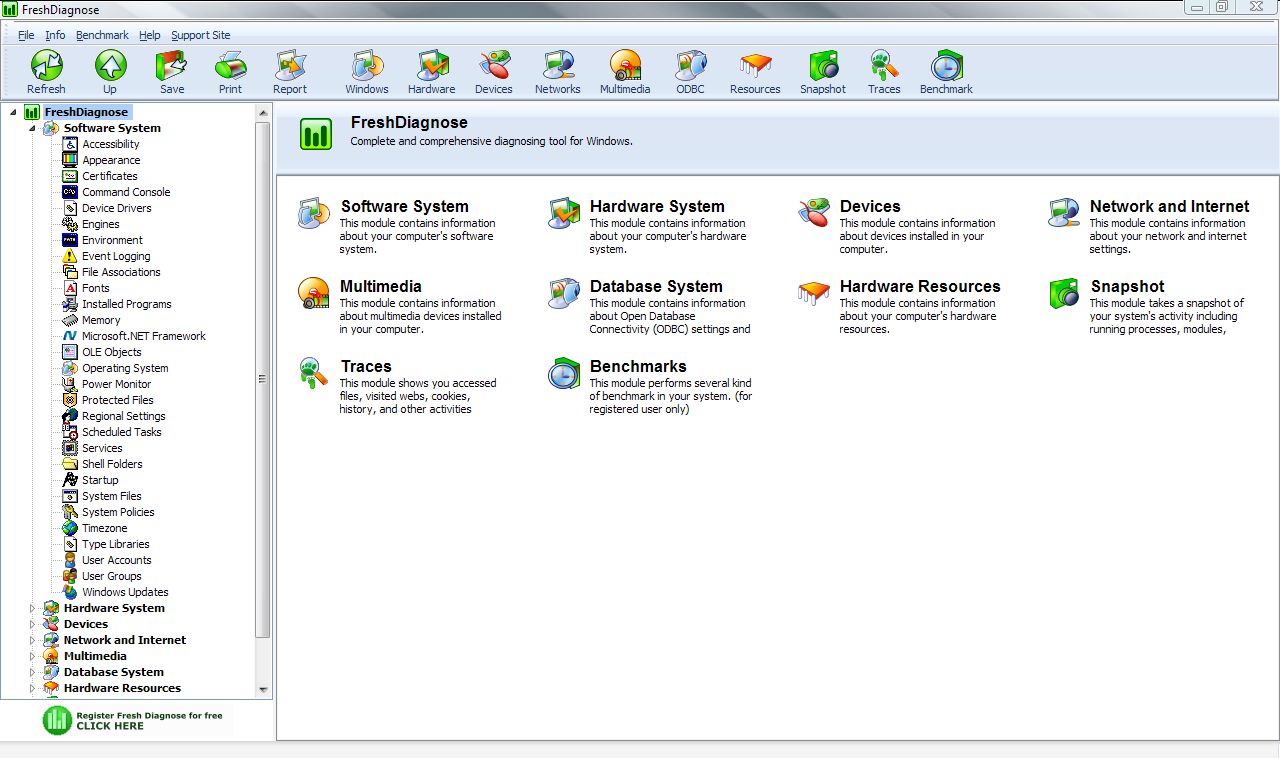Collapse the Software System tree node
The height and width of the screenshot is (758, 1280).
(x=32, y=128)
